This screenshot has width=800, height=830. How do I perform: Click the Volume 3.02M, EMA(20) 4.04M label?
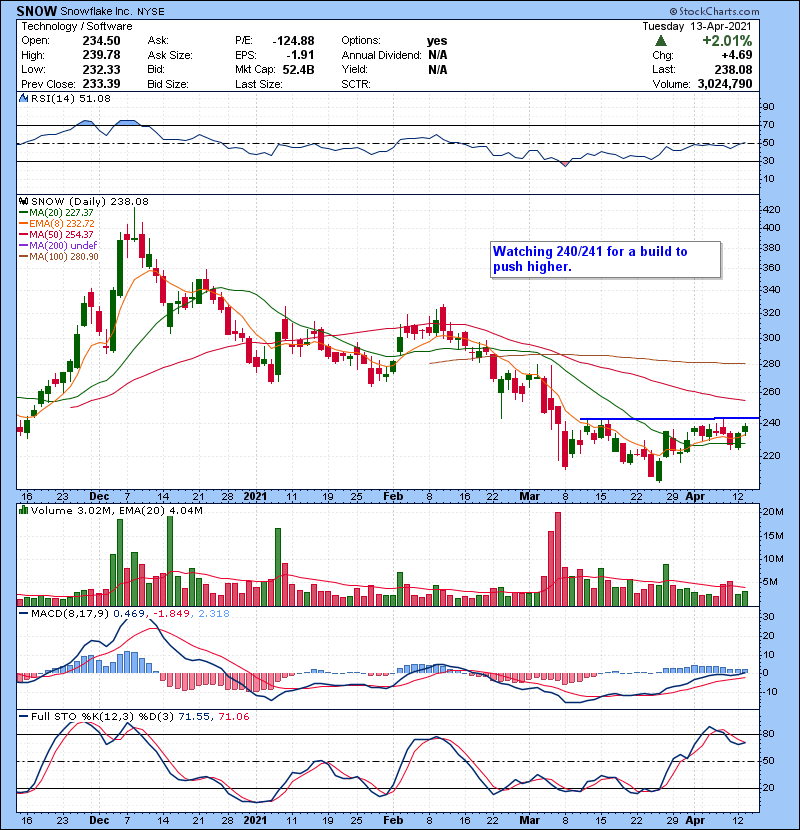coord(116,511)
